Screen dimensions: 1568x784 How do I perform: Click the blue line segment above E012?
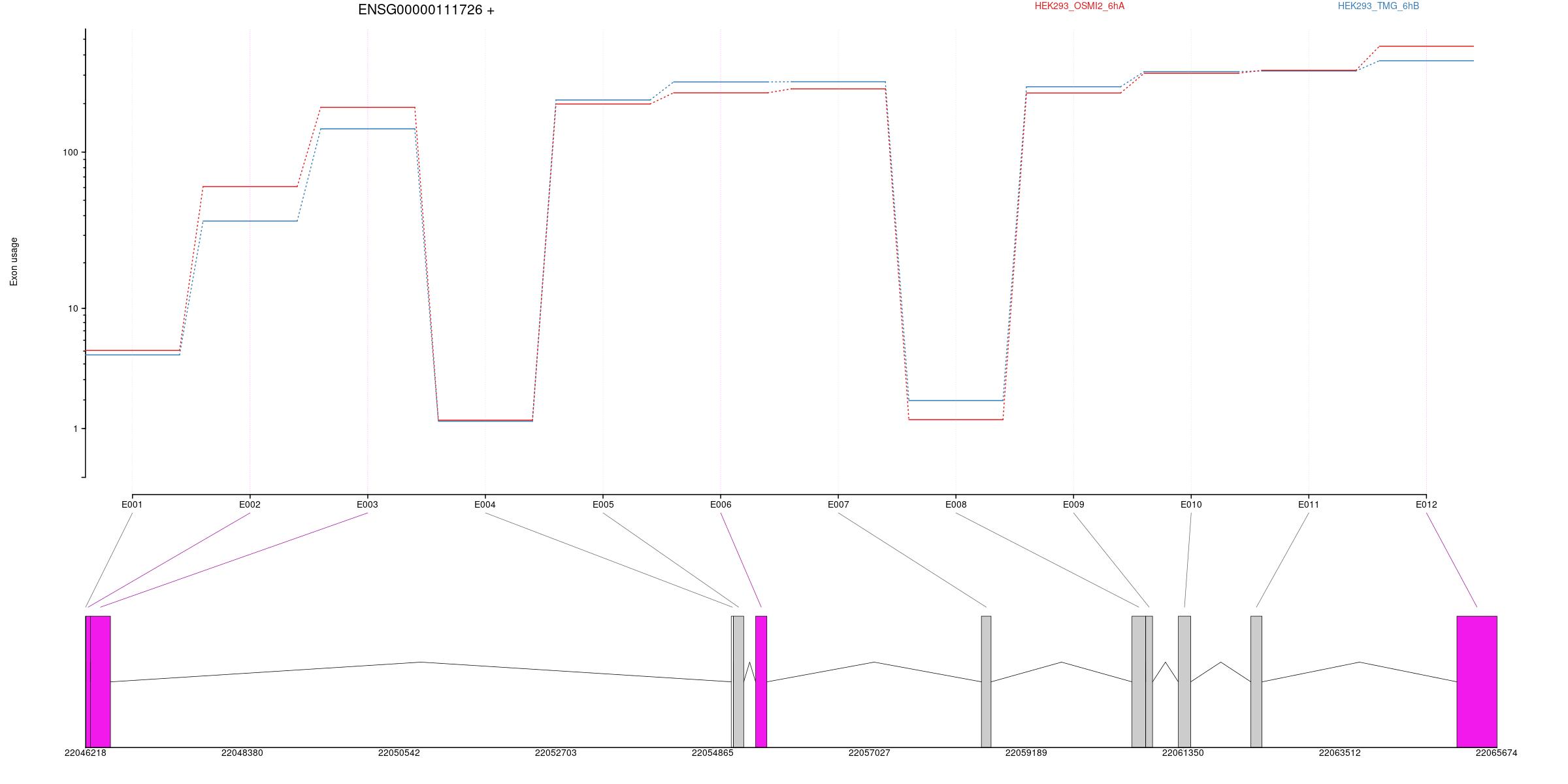pos(1426,61)
